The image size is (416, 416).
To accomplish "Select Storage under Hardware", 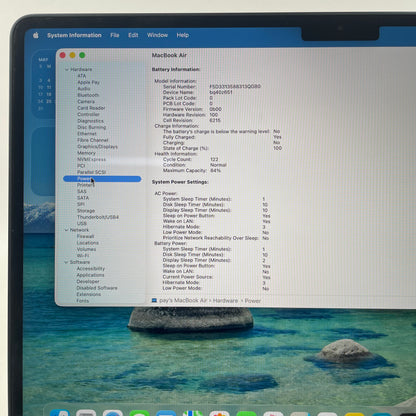I will (x=86, y=211).
